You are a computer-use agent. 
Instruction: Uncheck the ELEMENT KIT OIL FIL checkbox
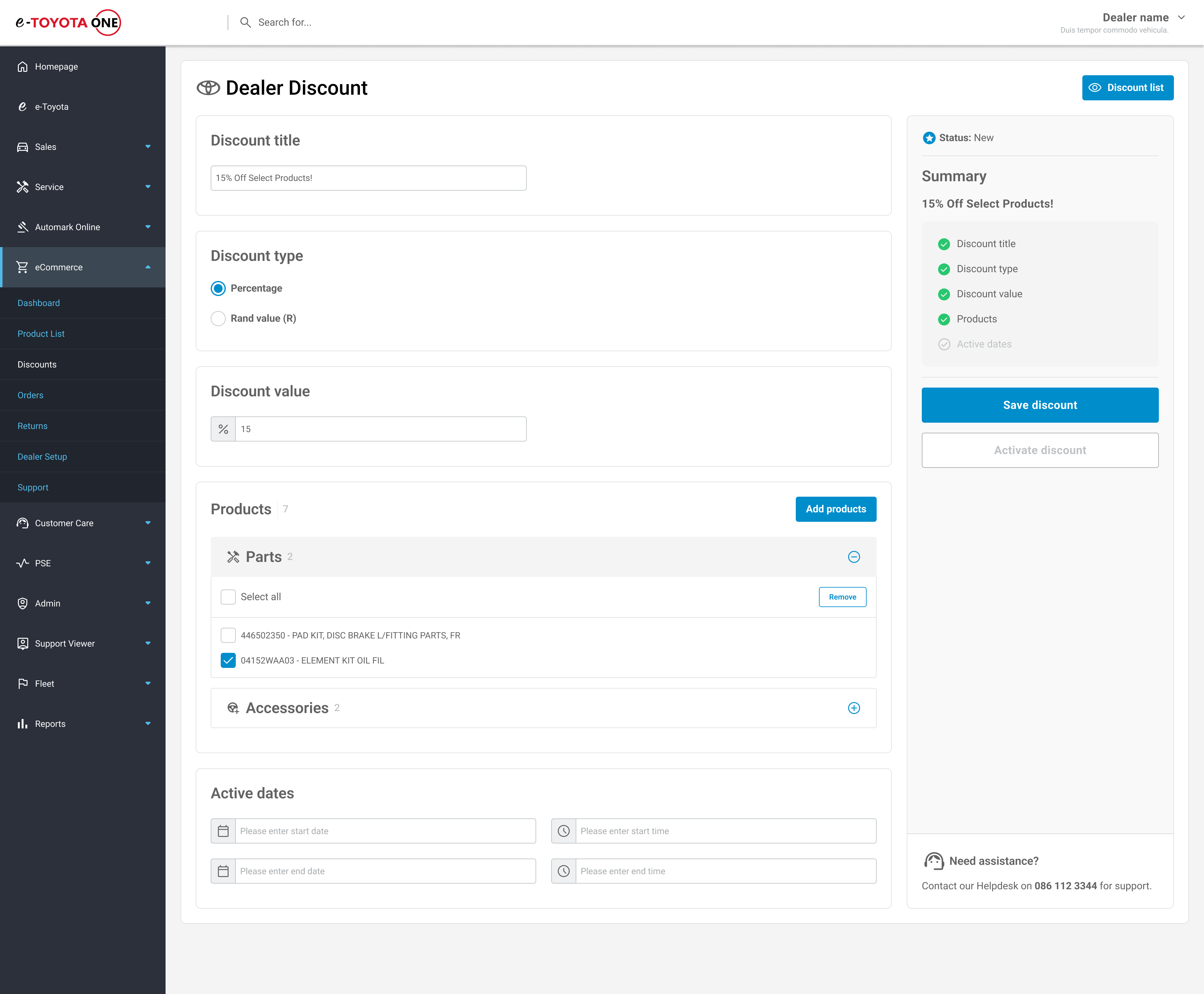point(229,660)
